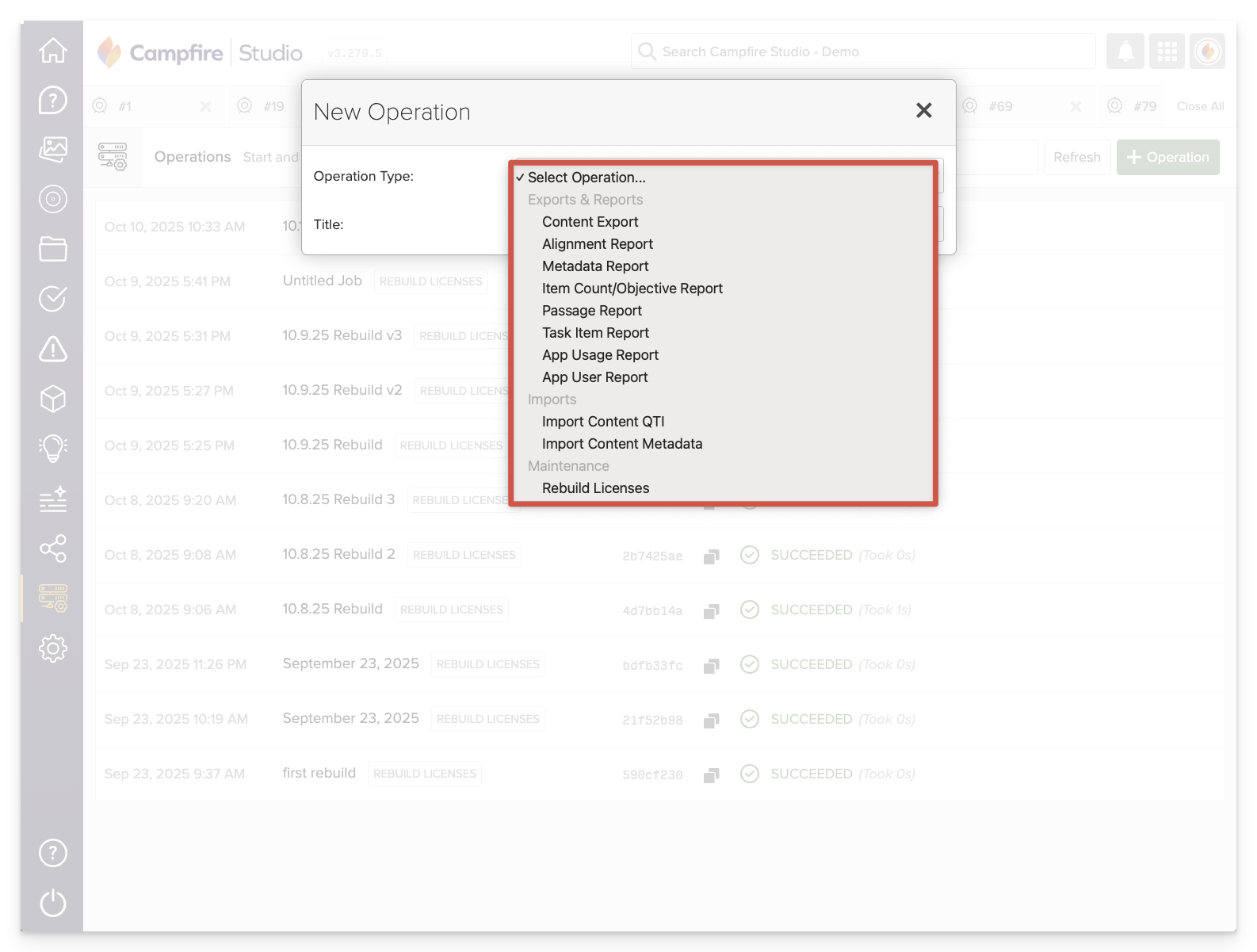
Task: Choose Alignment Report option
Action: point(597,244)
